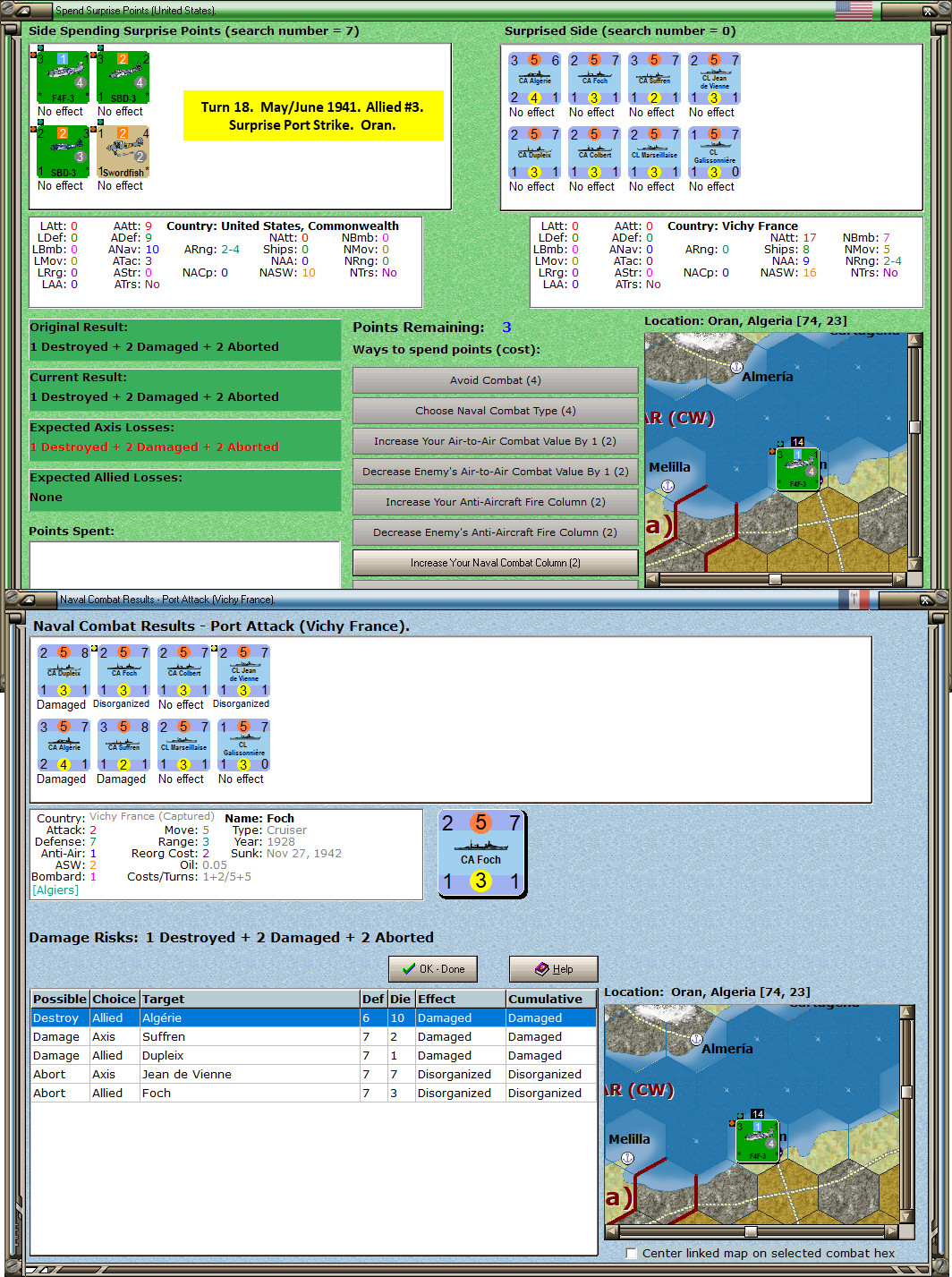This screenshot has width=952, height=1277.
Task: Pick CA Foch counter on the Surprised Side
Action: (x=594, y=79)
